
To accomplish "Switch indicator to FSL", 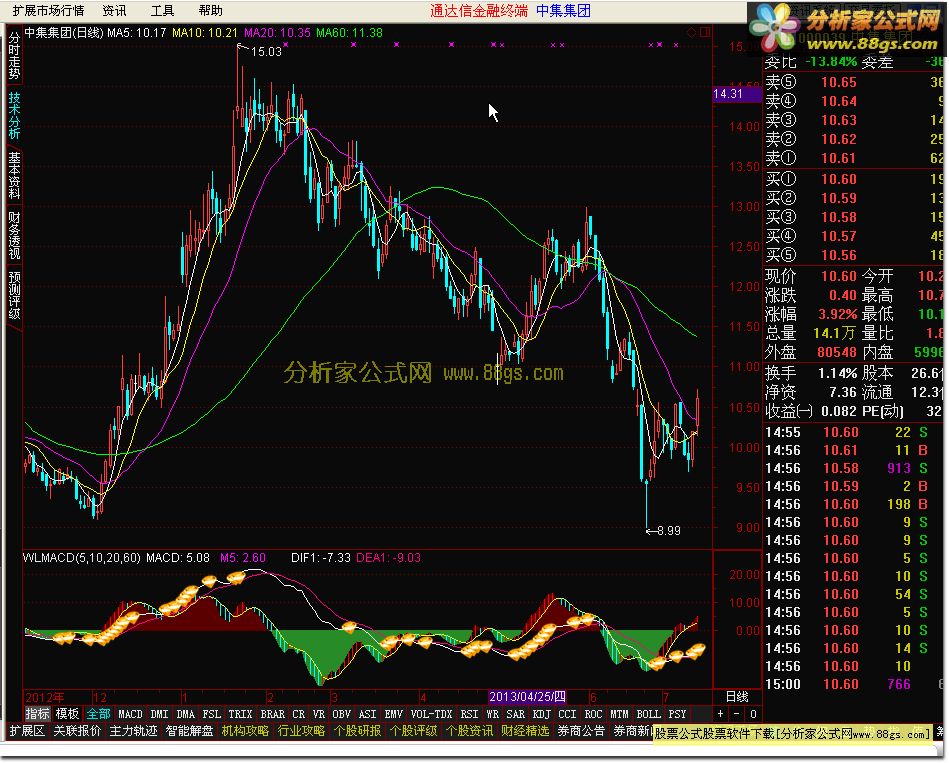I will point(211,714).
